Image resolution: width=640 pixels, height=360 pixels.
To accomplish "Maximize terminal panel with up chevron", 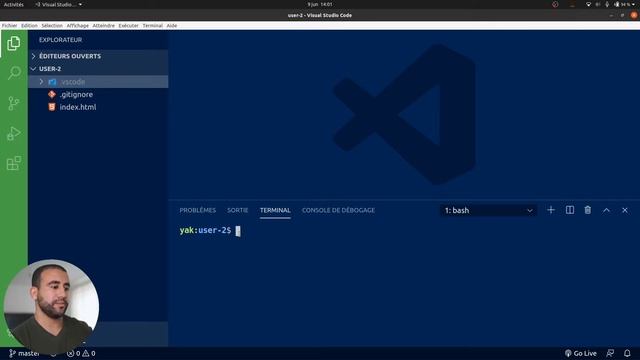I will point(606,210).
